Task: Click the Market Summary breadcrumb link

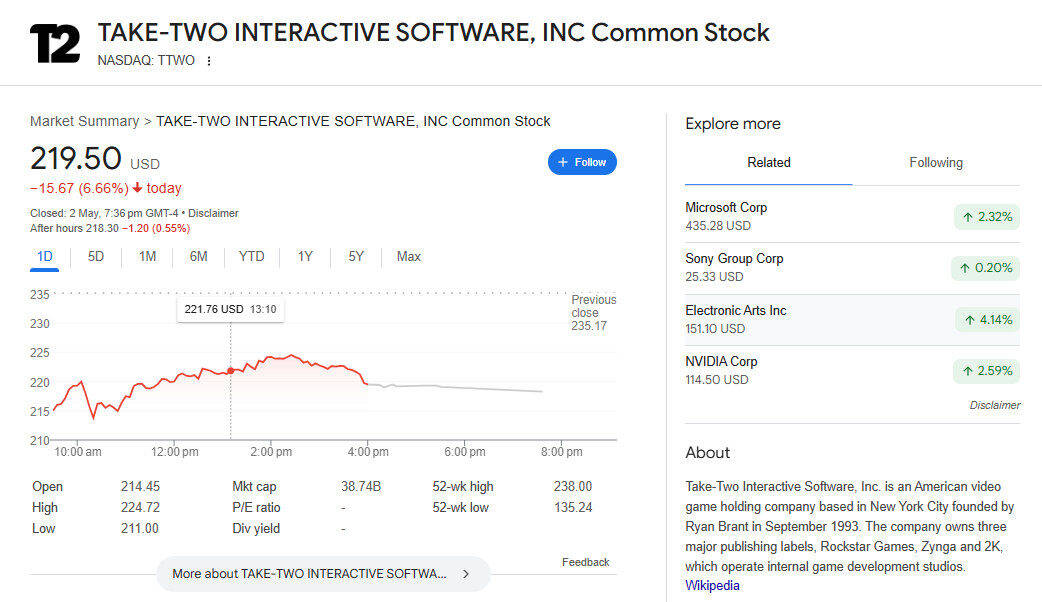Action: (84, 121)
